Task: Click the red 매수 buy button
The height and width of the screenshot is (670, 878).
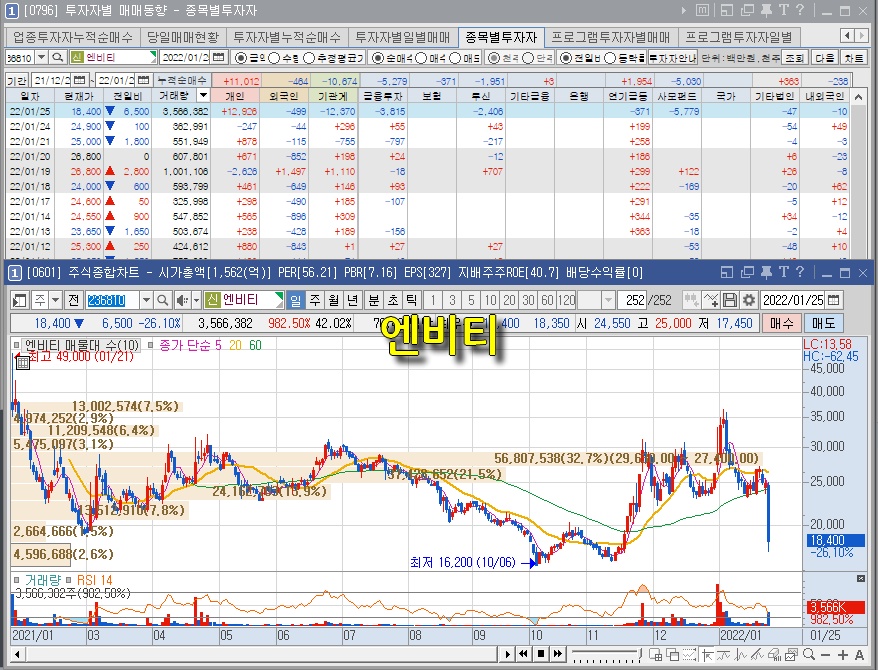Action: coord(782,323)
